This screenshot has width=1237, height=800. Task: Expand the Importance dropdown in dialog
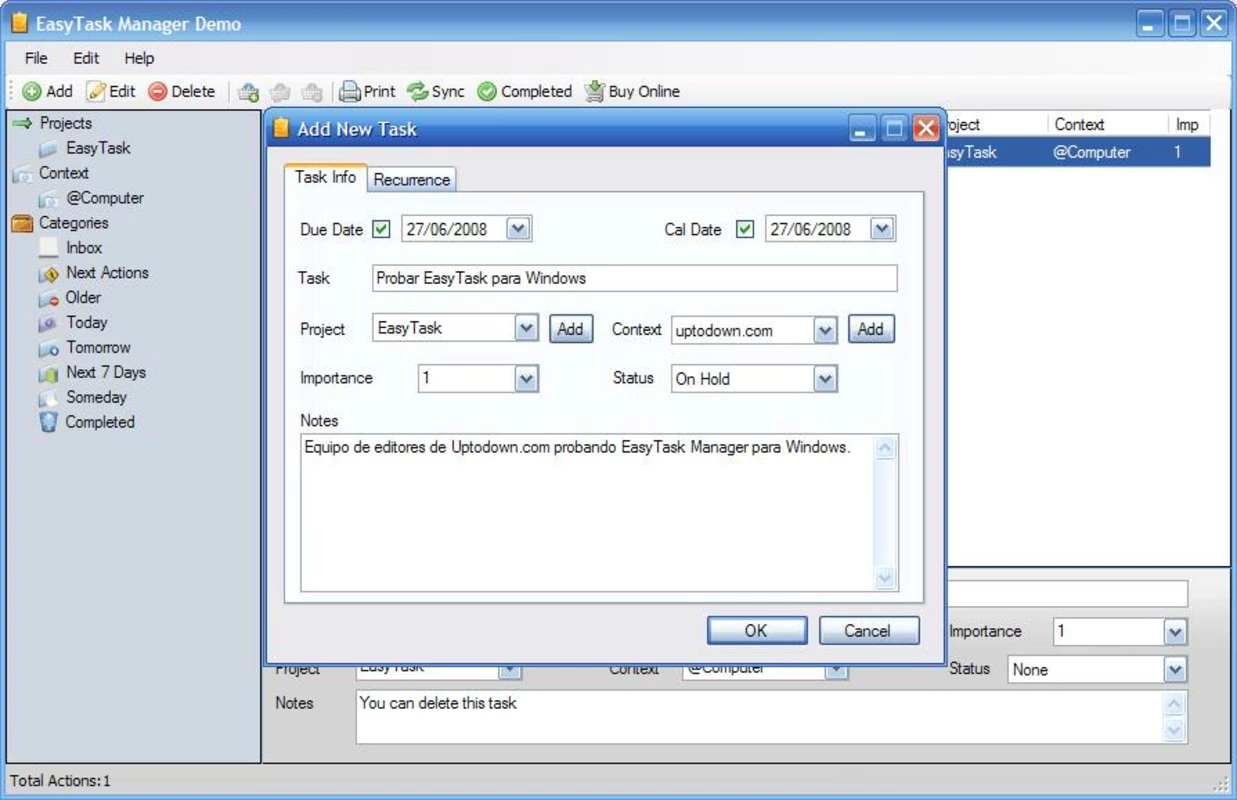click(x=527, y=379)
